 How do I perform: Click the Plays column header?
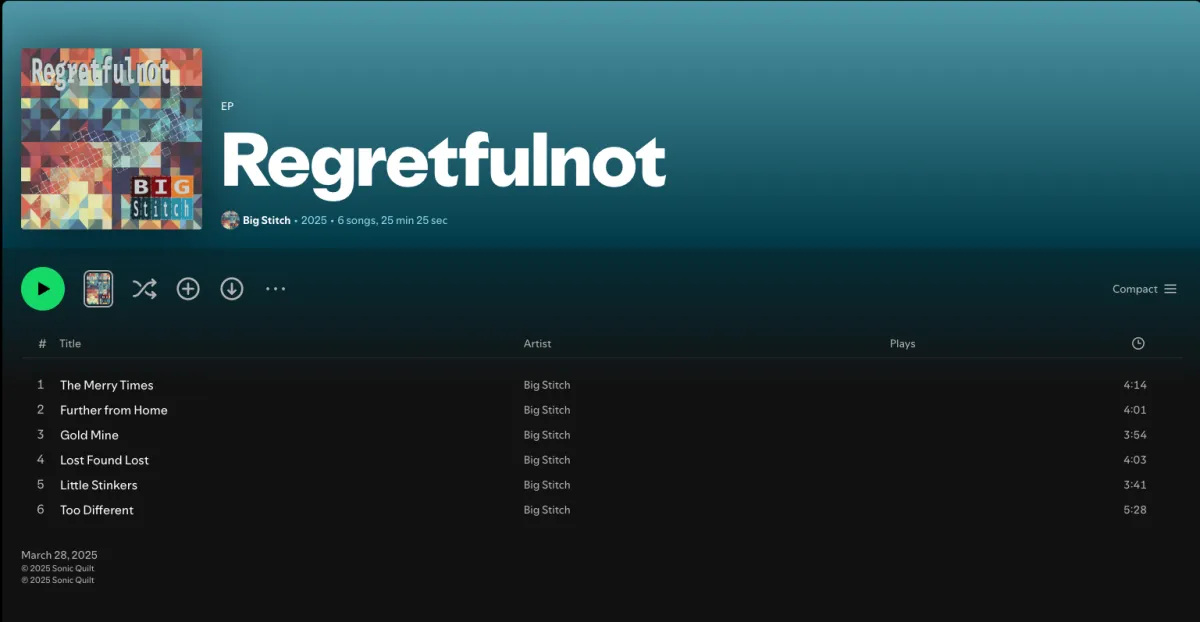click(902, 343)
